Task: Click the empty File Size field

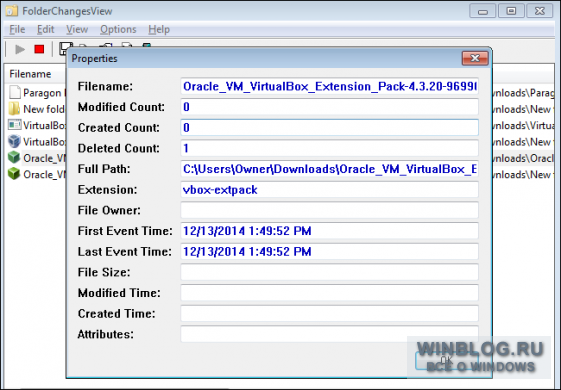Action: (330, 272)
